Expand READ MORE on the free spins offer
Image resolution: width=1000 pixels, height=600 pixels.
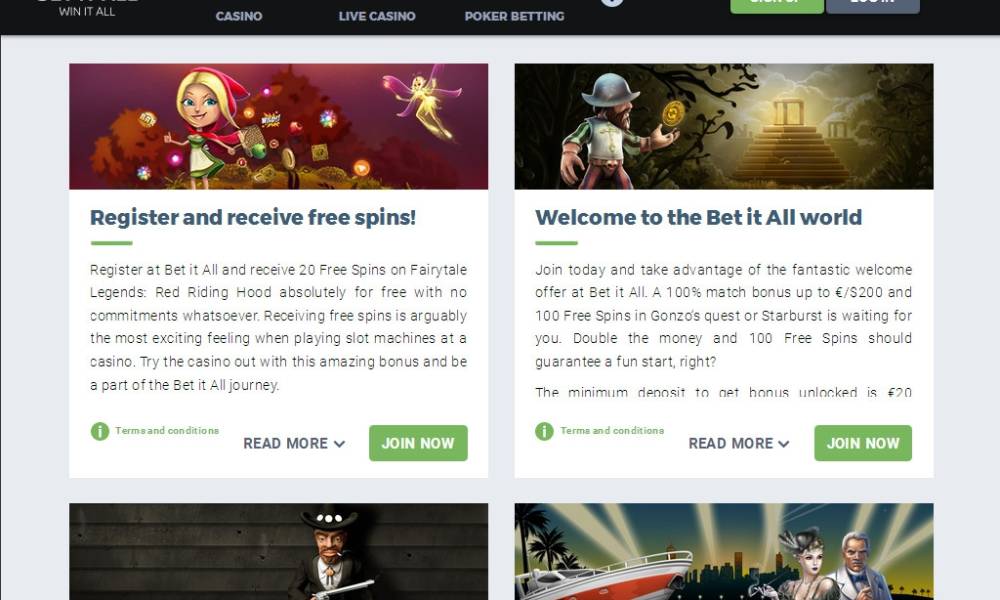tap(294, 443)
